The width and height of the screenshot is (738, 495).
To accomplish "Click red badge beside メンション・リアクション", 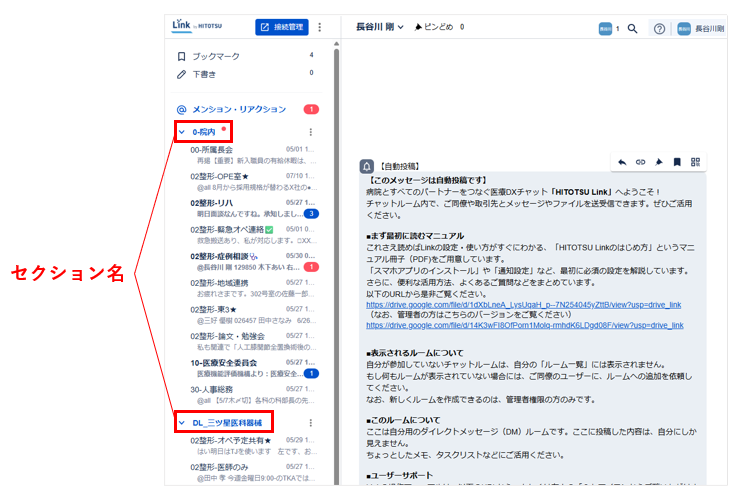I will point(311,109).
